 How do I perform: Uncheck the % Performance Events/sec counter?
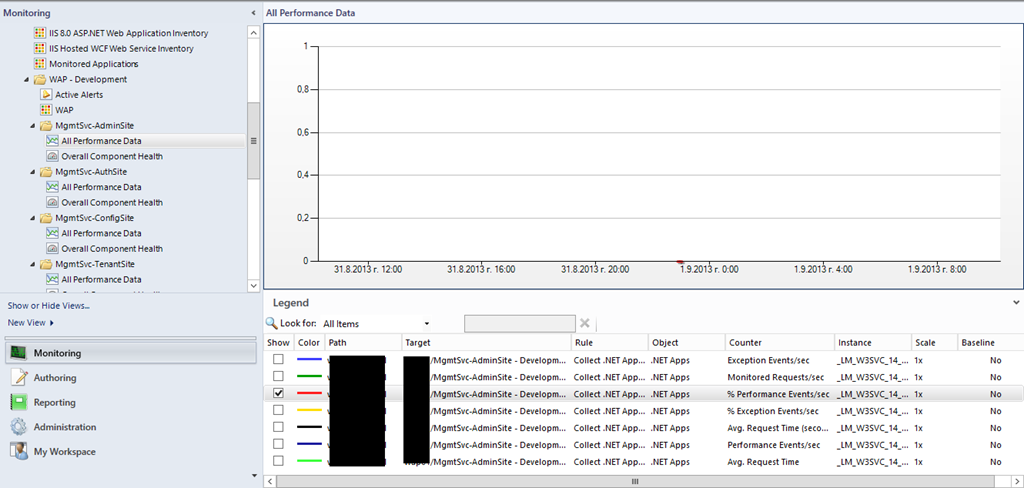coord(278,393)
